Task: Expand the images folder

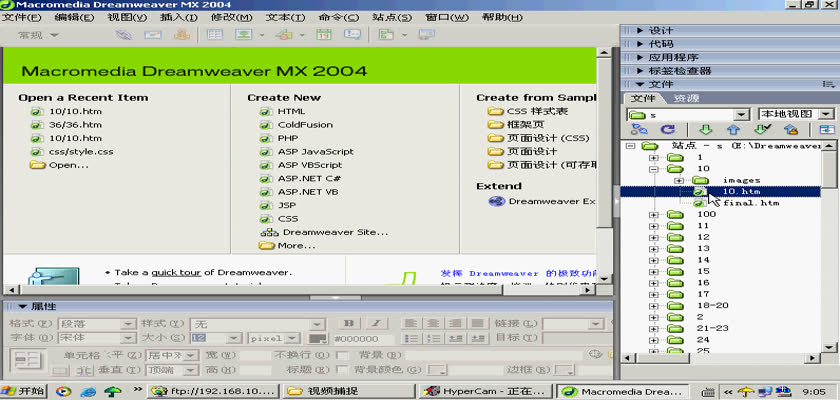Action: 679,180
